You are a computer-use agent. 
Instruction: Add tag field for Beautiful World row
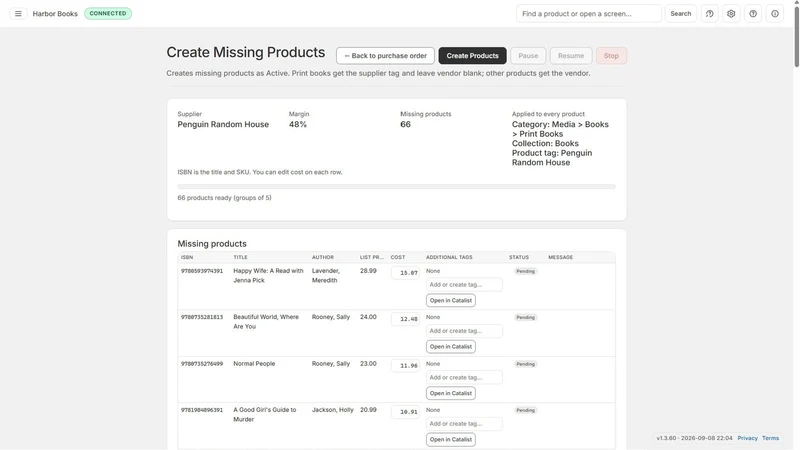coord(464,331)
